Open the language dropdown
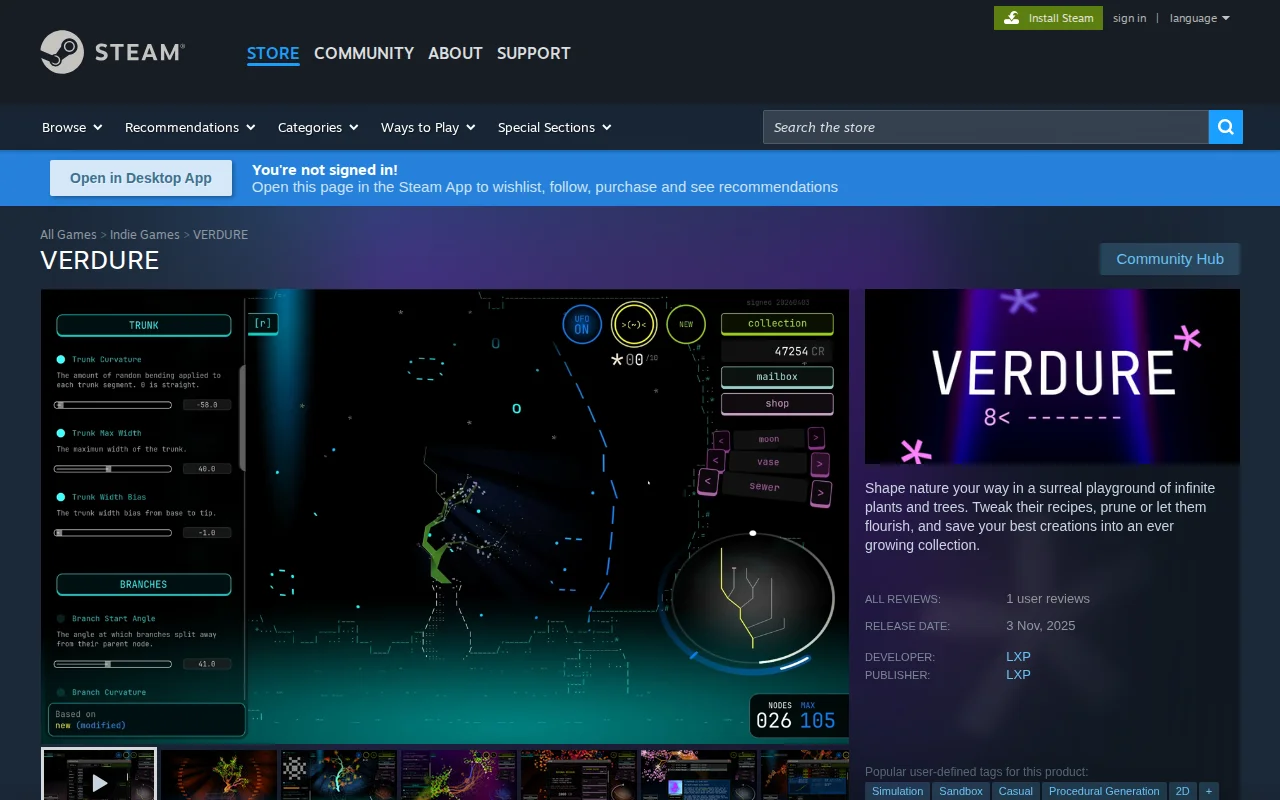1280x800 pixels. pos(1200,18)
